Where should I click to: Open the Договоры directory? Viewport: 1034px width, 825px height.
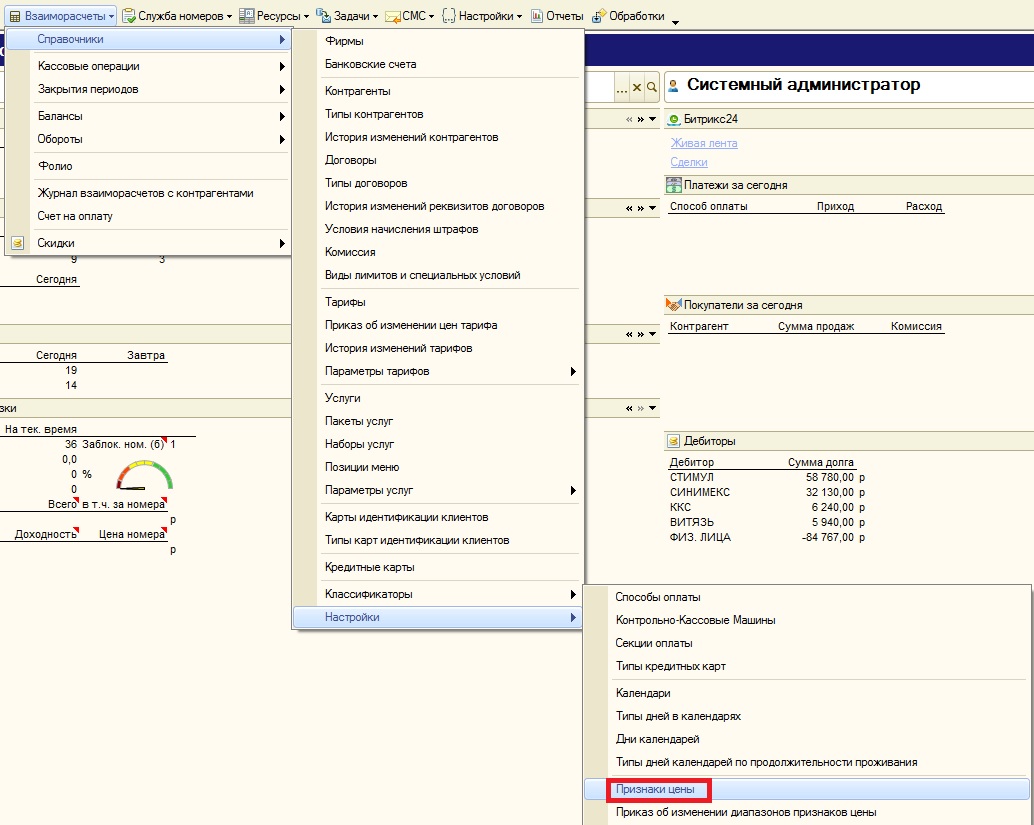click(438, 160)
